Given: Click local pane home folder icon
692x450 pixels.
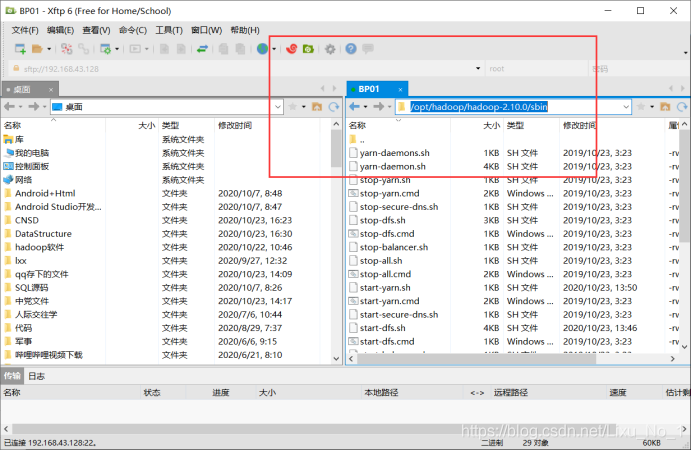Looking at the screenshot, I should click(317, 107).
